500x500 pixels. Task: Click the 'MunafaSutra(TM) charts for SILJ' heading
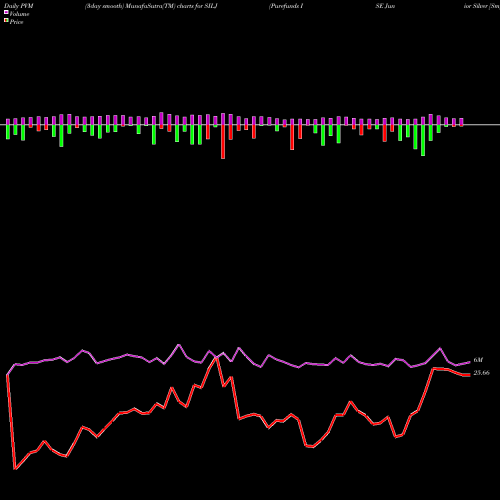pyautogui.click(x=171, y=6)
